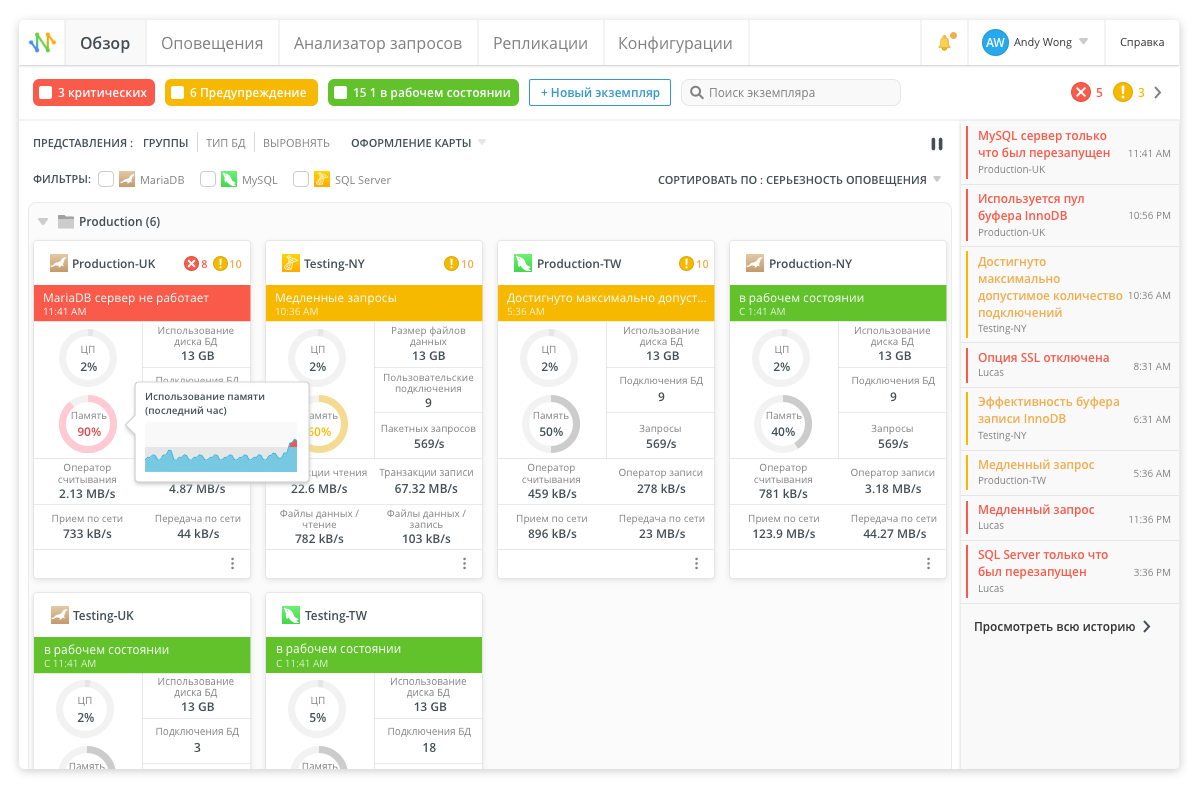Click Production-UK critical error badge
1200x790 pixels.
(196, 264)
